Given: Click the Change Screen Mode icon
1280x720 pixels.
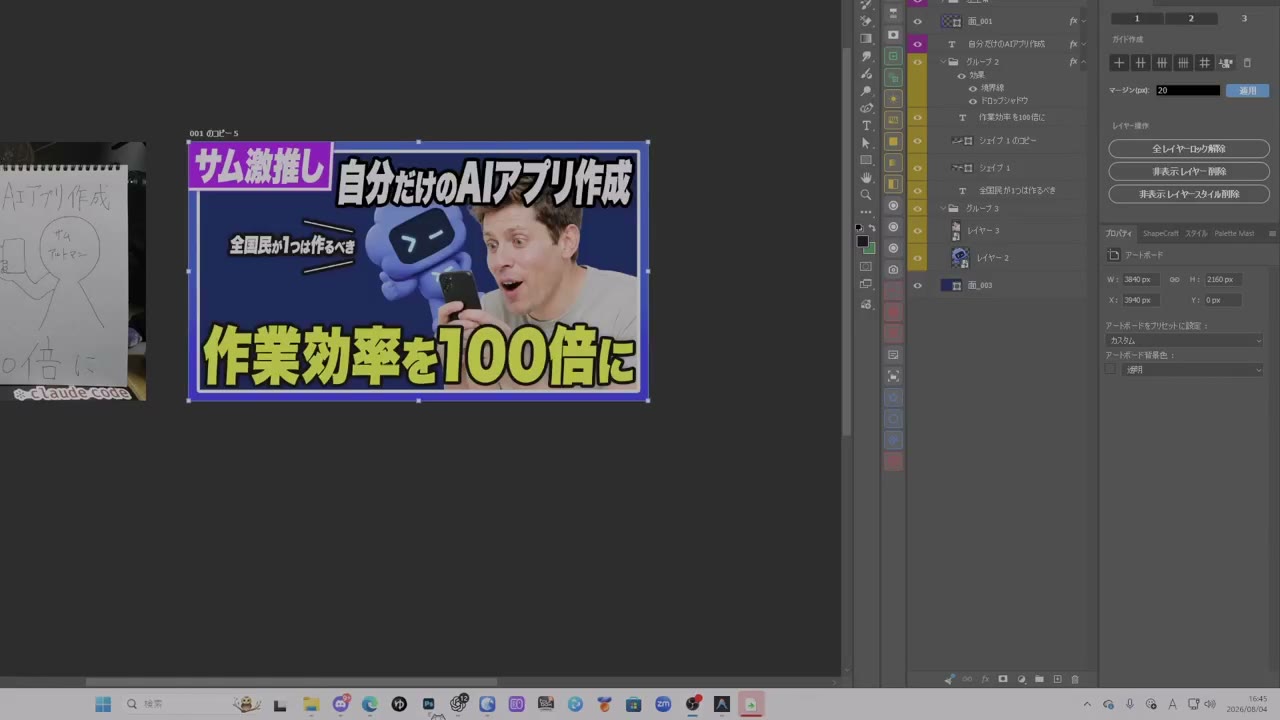Looking at the screenshot, I should (866, 284).
